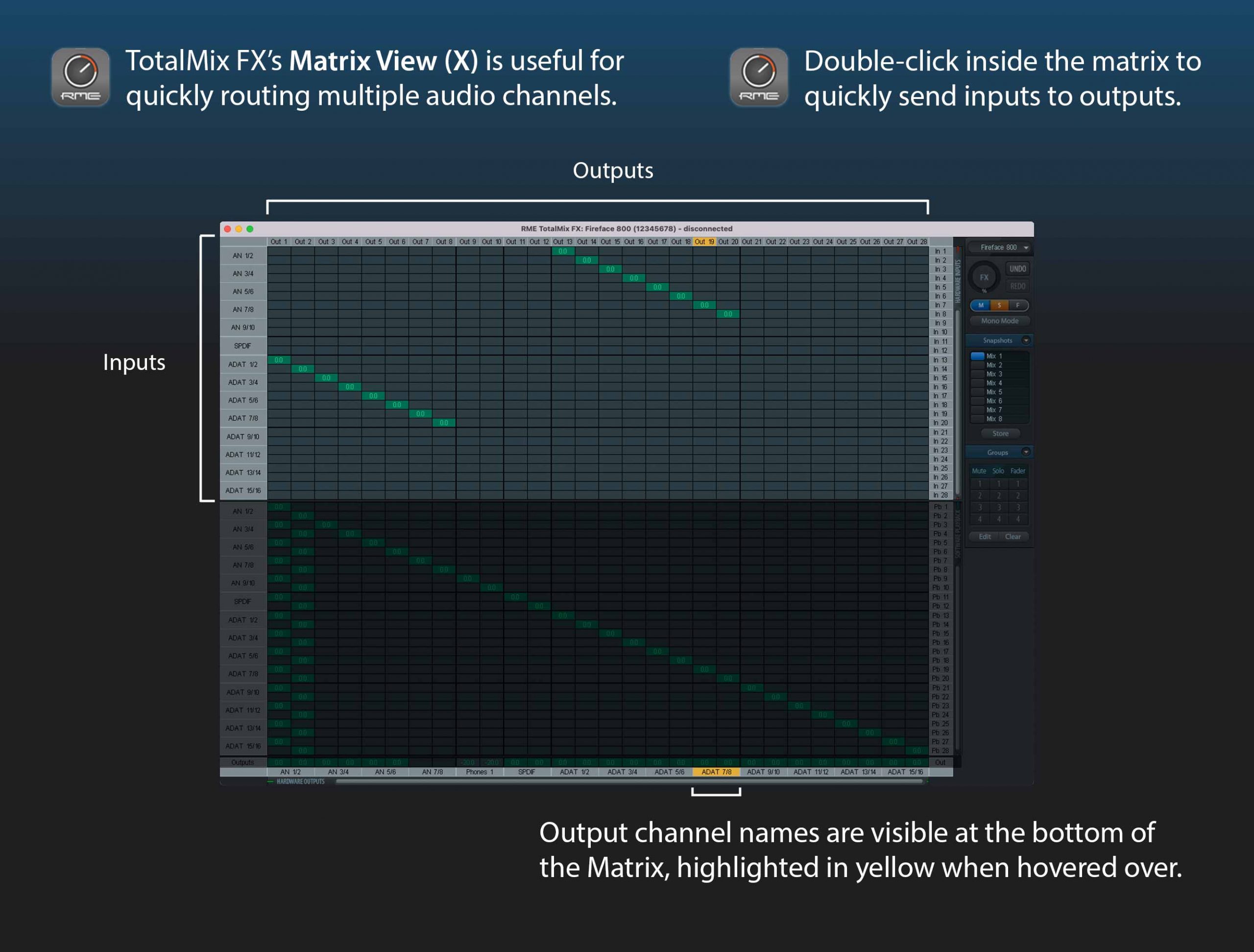Click the 0.0 cell routing Pb 28 to Out 28
This screenshot has height=952, width=1254.
(x=916, y=751)
